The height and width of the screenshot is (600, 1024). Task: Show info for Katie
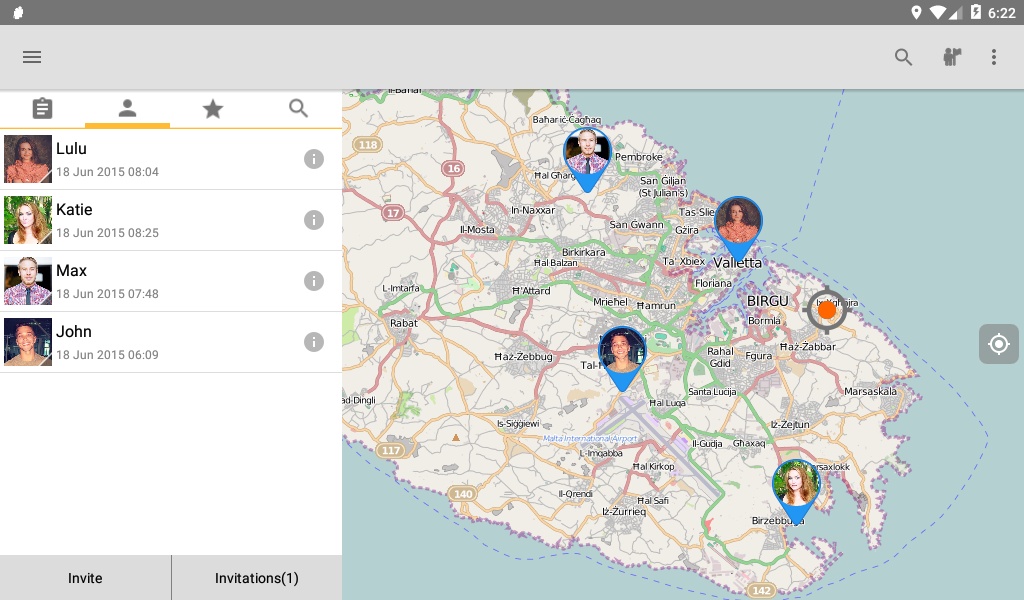point(314,220)
